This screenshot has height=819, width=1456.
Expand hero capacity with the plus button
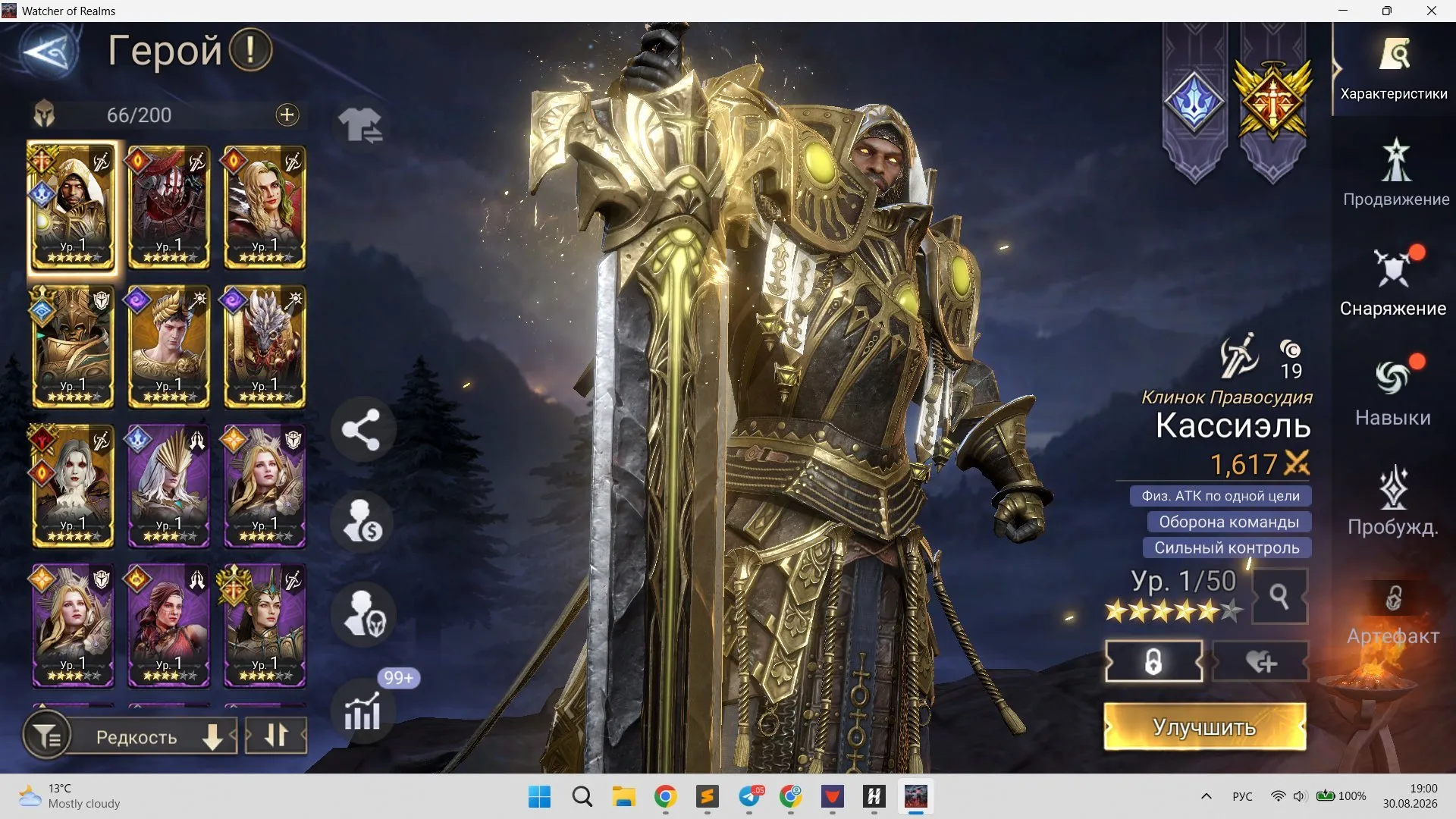(x=287, y=115)
